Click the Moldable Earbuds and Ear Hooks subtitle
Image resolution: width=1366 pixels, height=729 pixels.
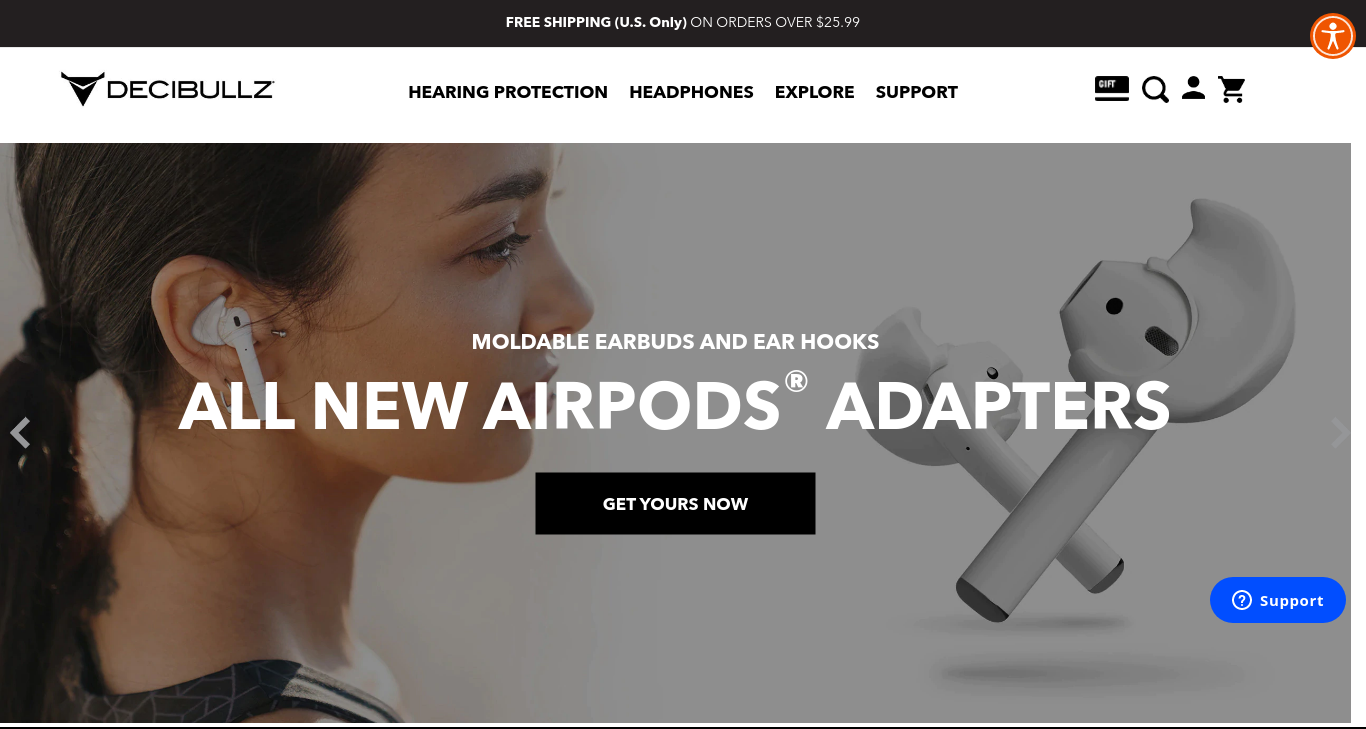tap(675, 342)
